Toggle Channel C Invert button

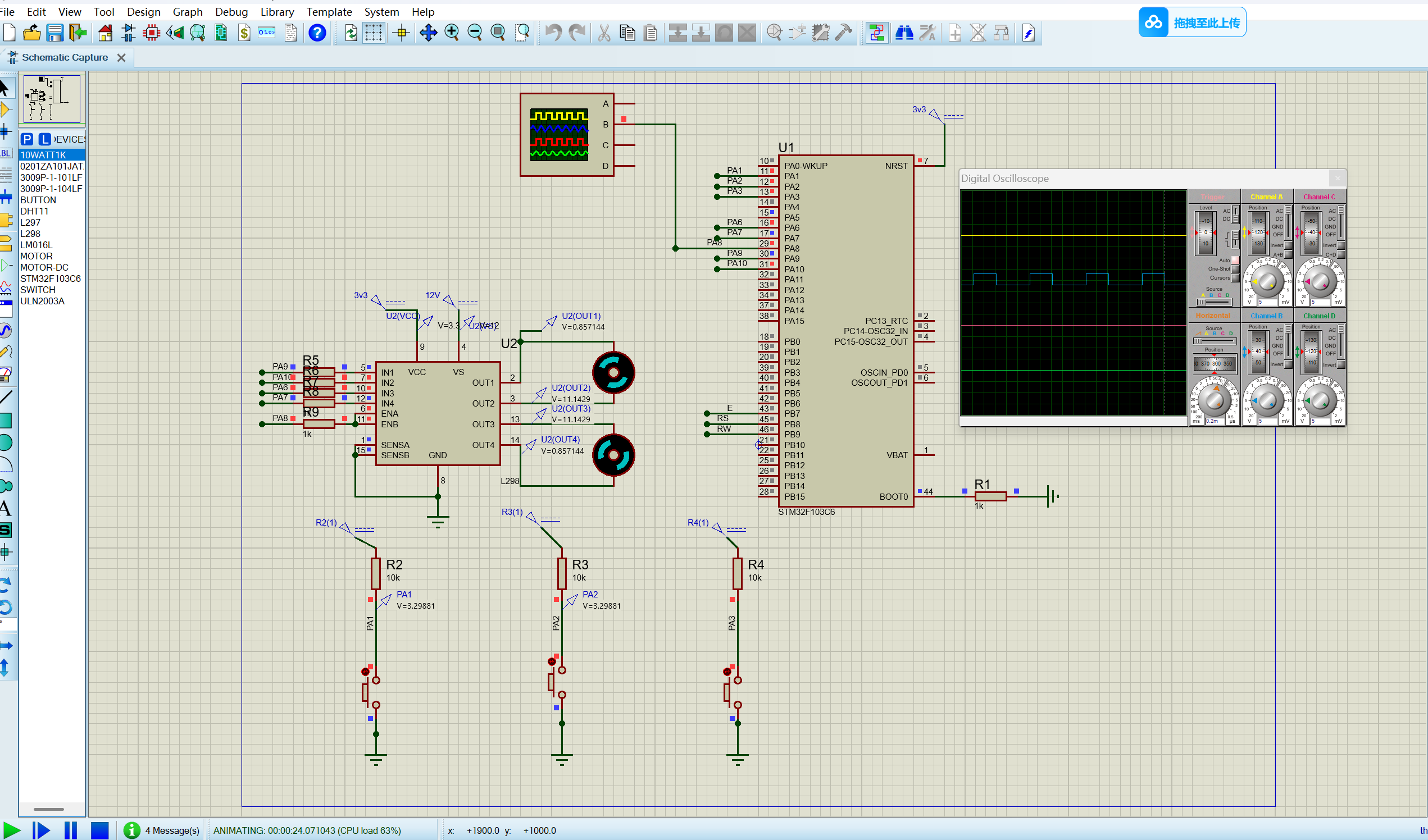(1341, 246)
